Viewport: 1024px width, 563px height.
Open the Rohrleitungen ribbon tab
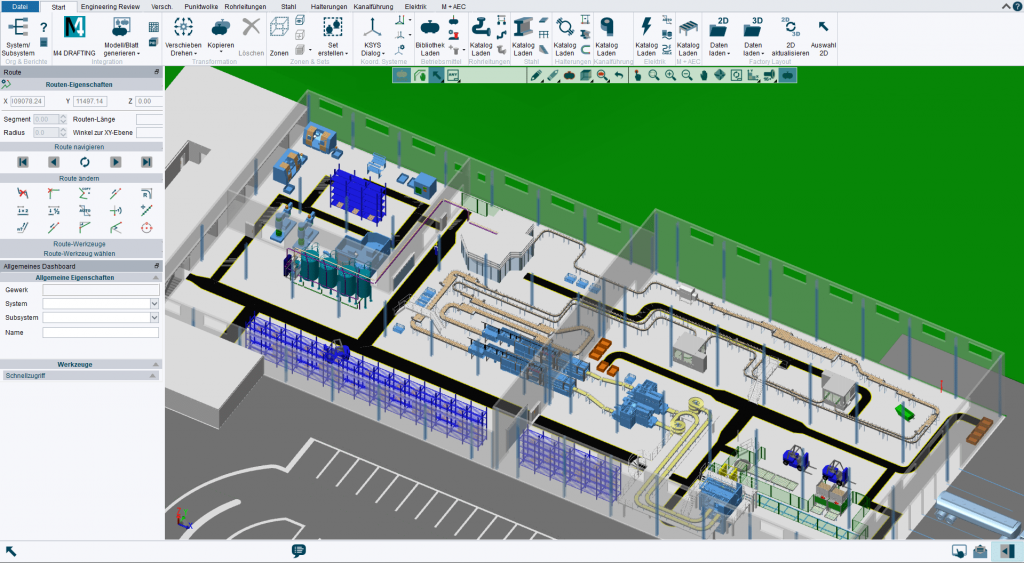point(245,7)
